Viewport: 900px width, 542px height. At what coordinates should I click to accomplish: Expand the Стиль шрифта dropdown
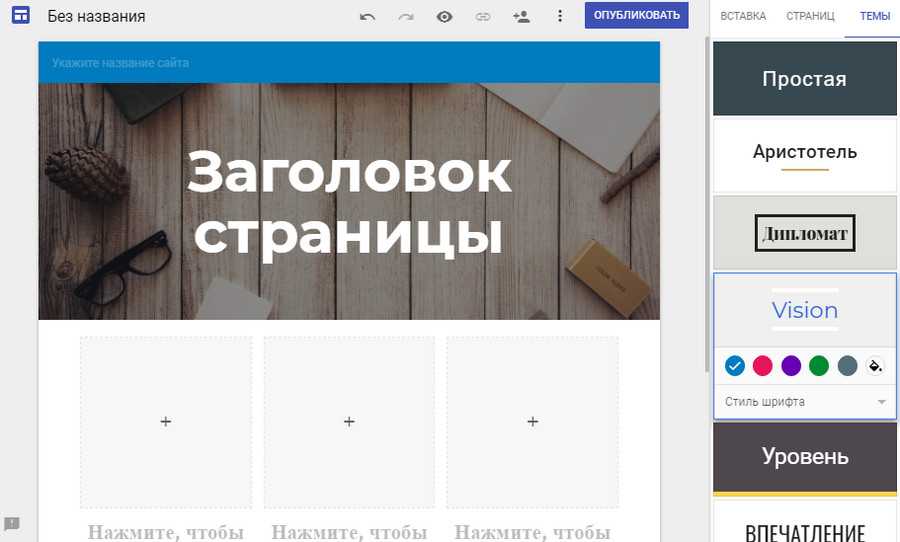click(805, 402)
